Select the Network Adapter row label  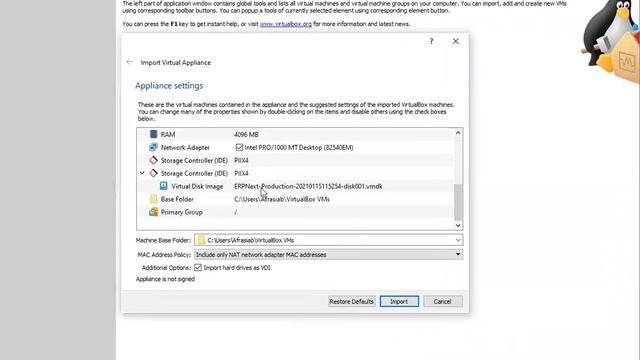tap(185, 148)
